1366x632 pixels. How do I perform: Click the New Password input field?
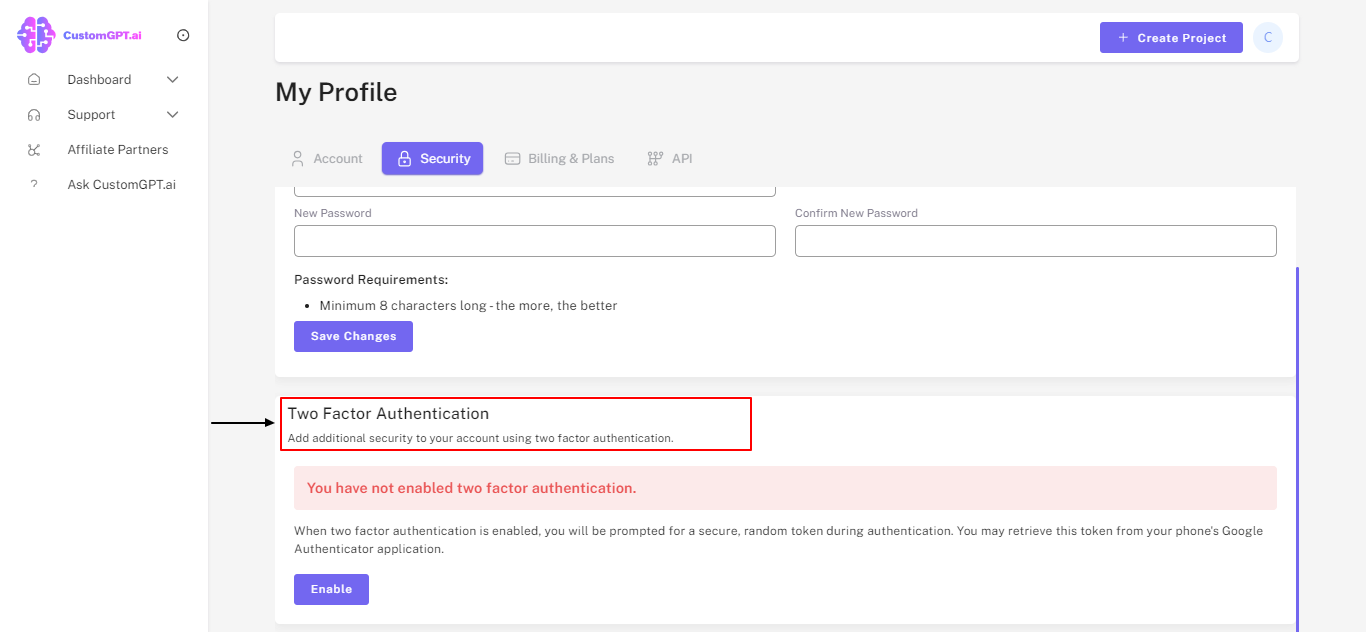point(534,241)
